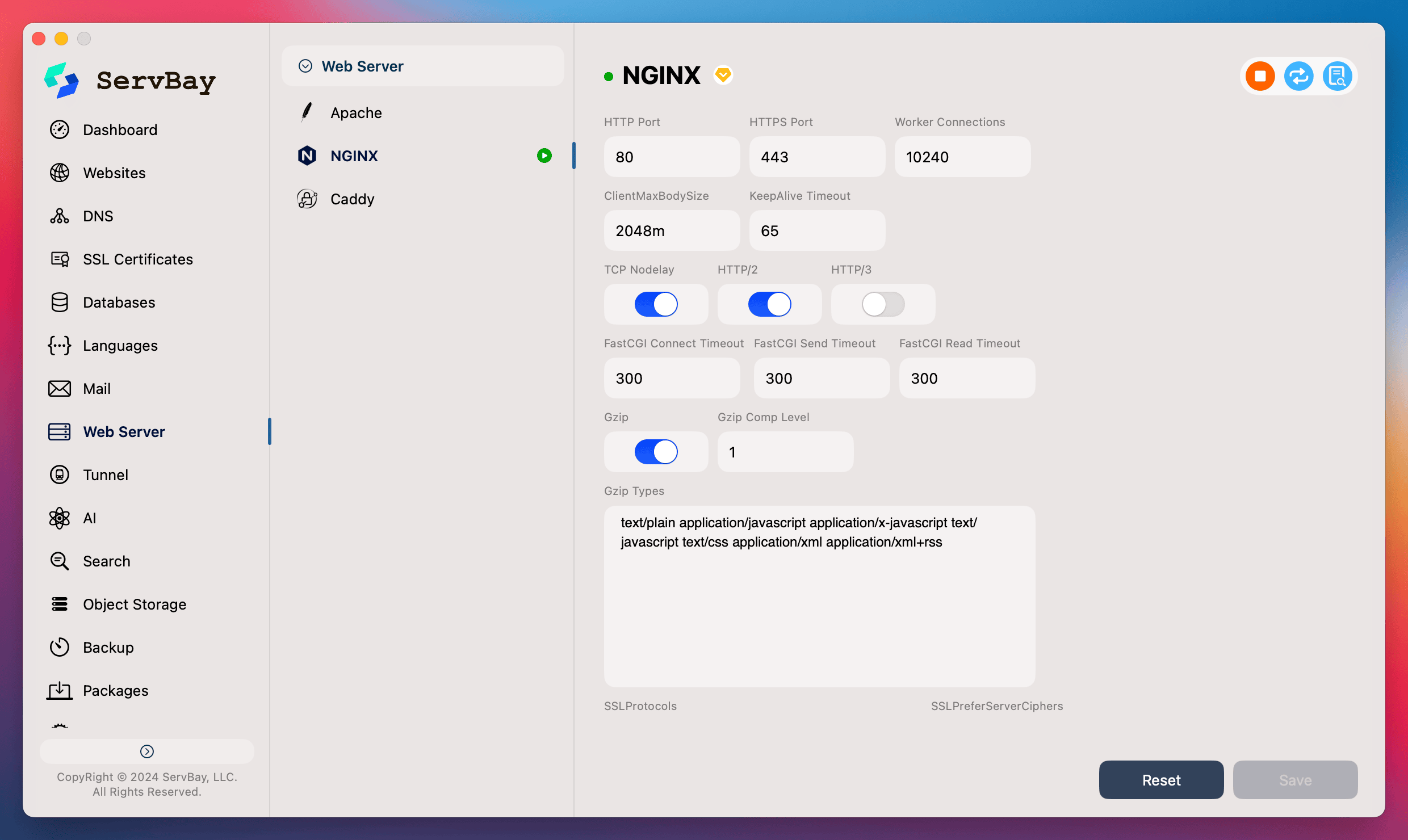Edit FastCGI Read Timeout field
1408x840 pixels.
967,378
